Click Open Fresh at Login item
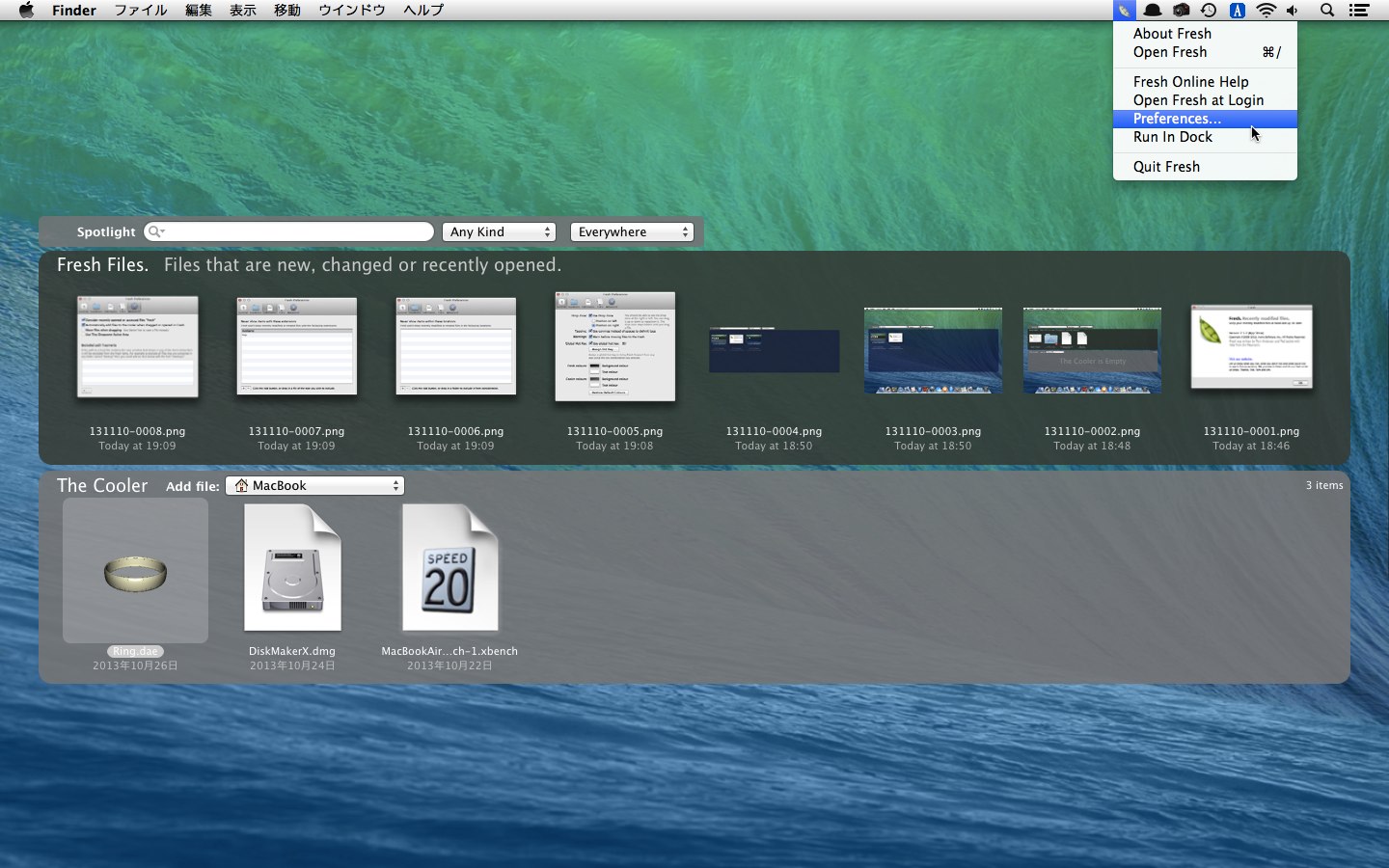 click(1198, 100)
